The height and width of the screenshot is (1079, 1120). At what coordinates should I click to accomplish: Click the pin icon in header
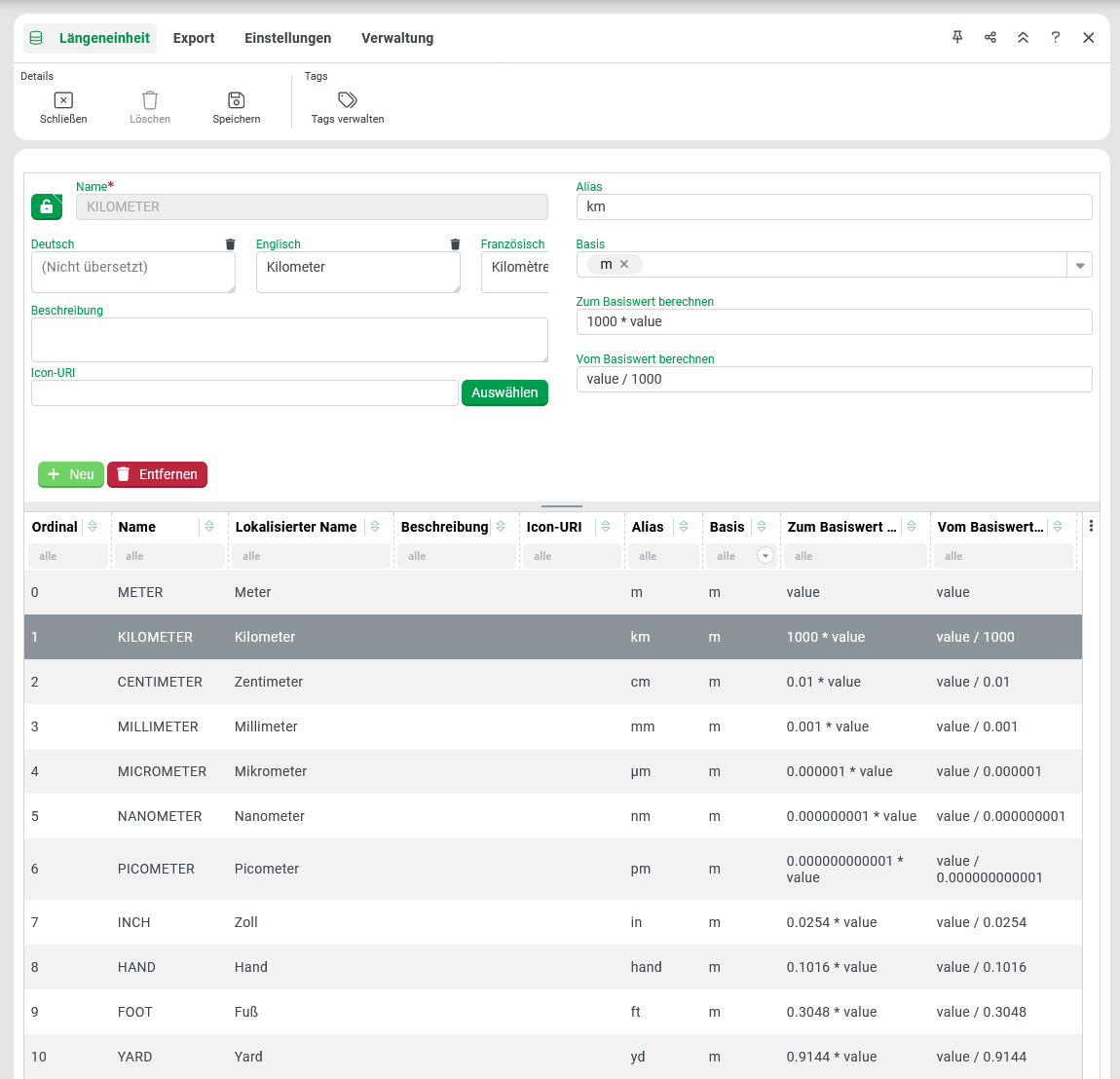pyautogui.click(x=957, y=37)
